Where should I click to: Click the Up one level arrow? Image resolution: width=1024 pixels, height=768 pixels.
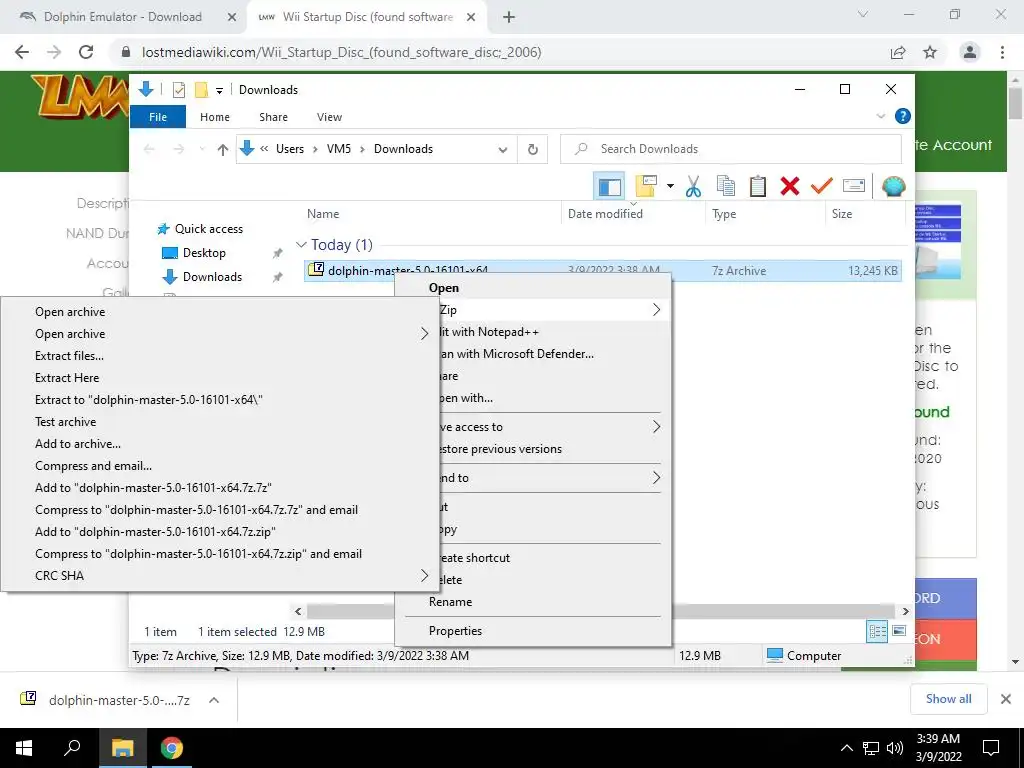point(223,150)
